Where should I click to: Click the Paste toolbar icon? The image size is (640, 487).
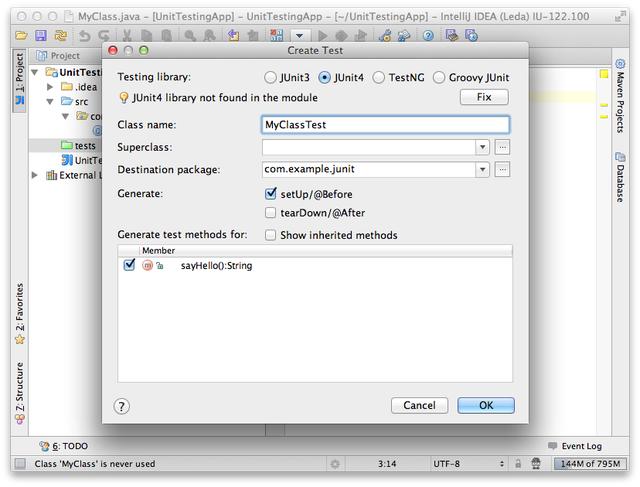point(166,36)
